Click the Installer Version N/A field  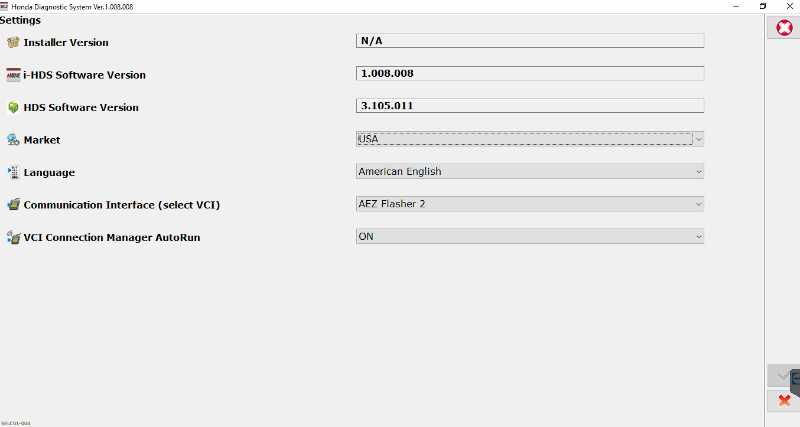[530, 41]
